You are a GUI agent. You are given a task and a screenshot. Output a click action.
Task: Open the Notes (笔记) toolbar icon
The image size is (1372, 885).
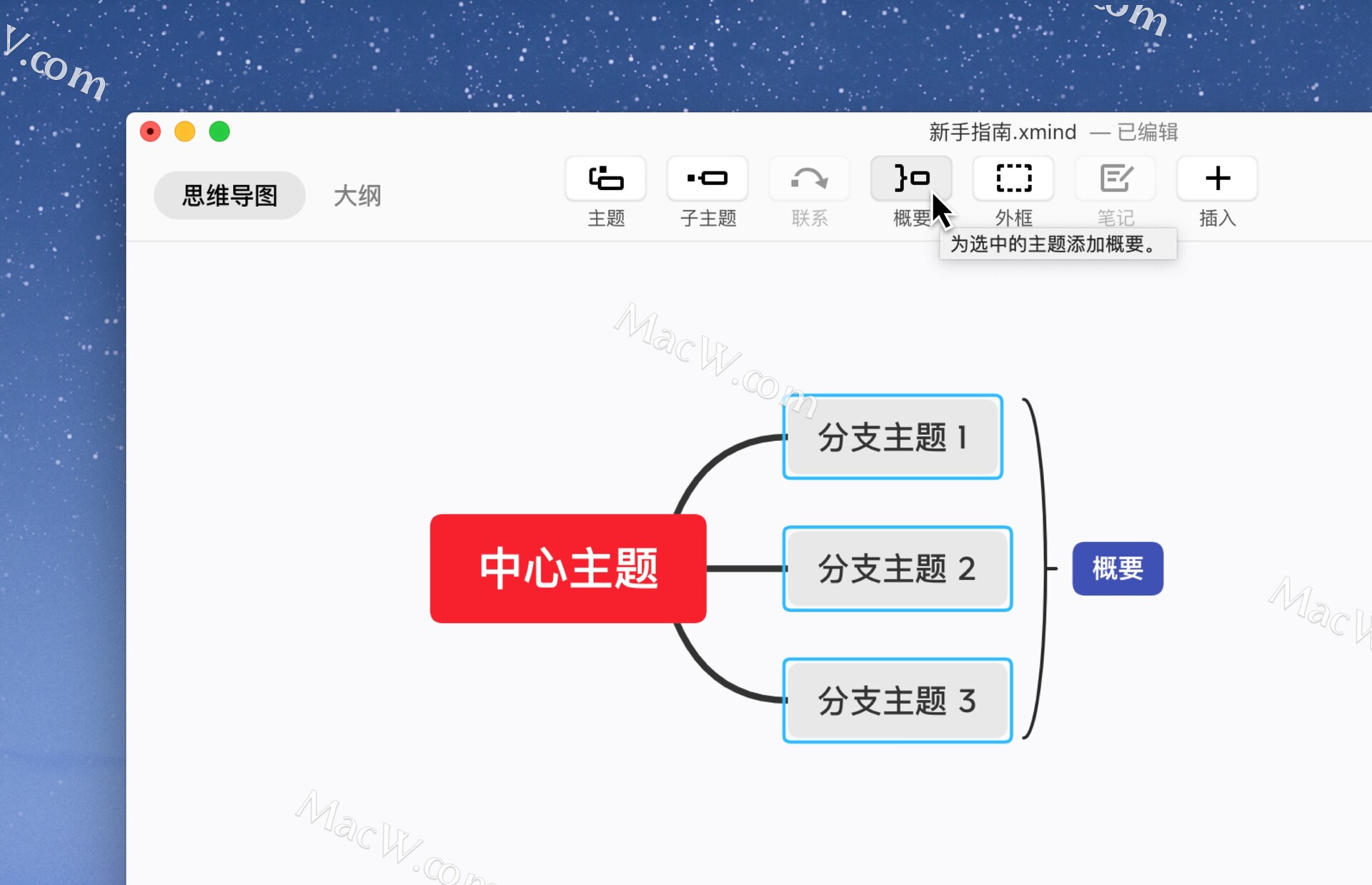click(x=1115, y=179)
